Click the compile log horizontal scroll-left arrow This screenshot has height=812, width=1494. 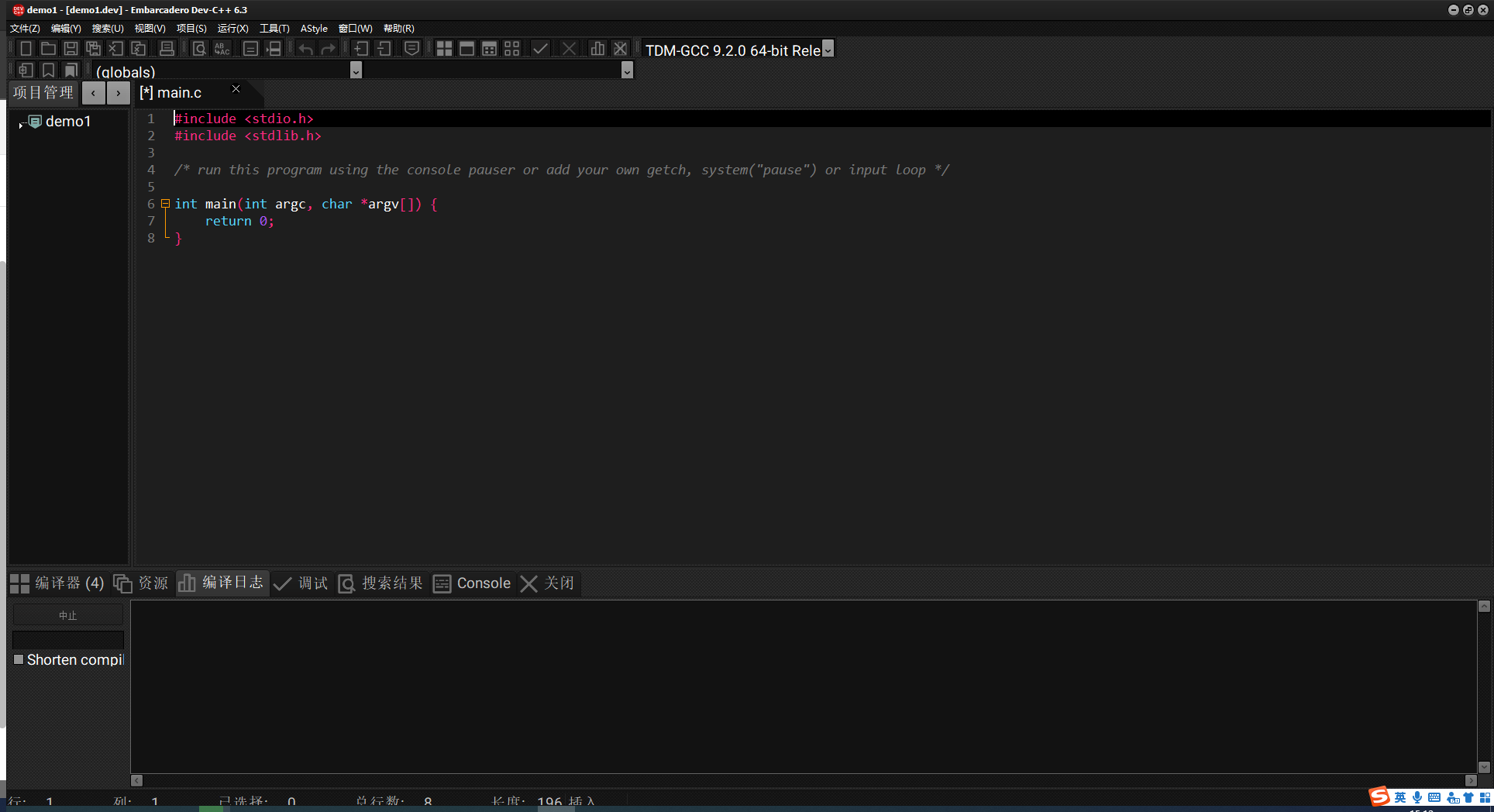137,780
